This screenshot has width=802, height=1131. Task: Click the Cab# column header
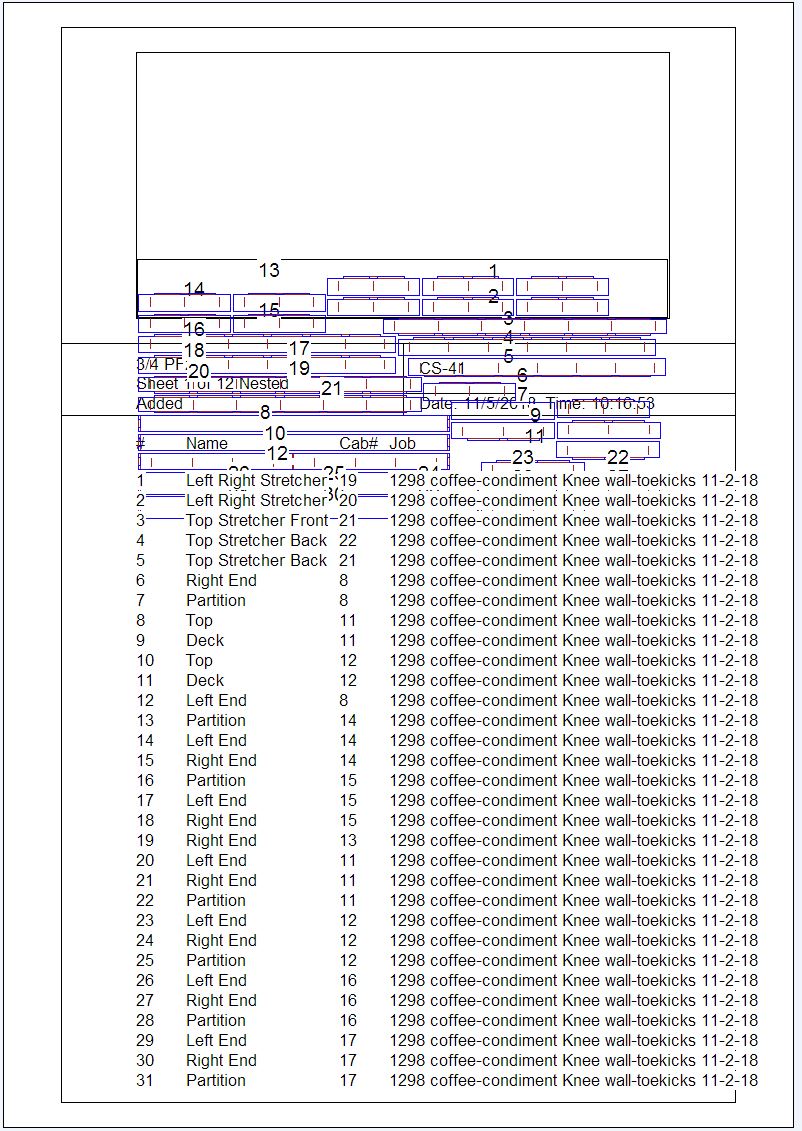[x=358, y=443]
